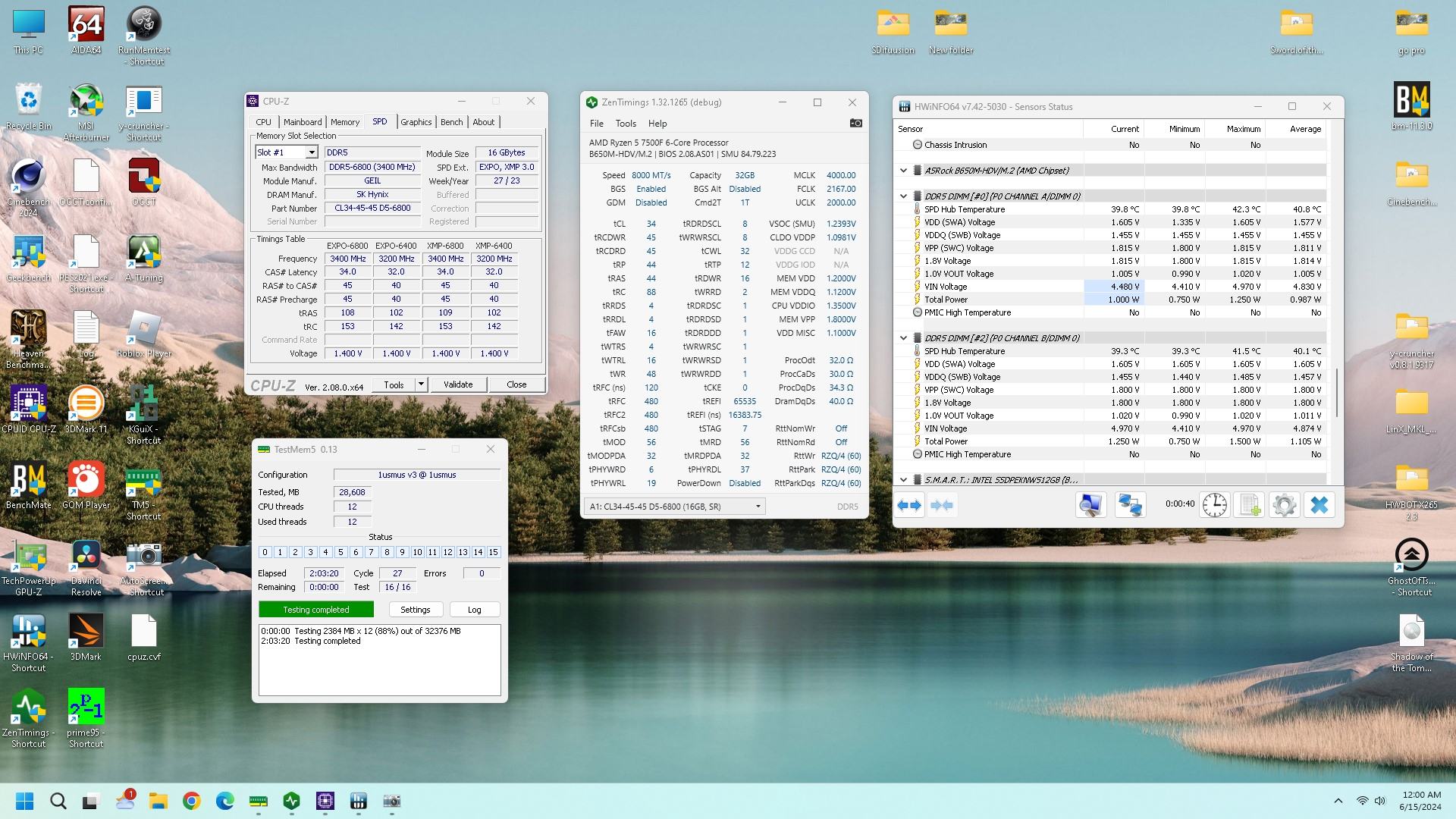Open CPU-Z Slot #1 dropdown
Image resolution: width=1456 pixels, height=819 pixels.
pyautogui.click(x=311, y=152)
